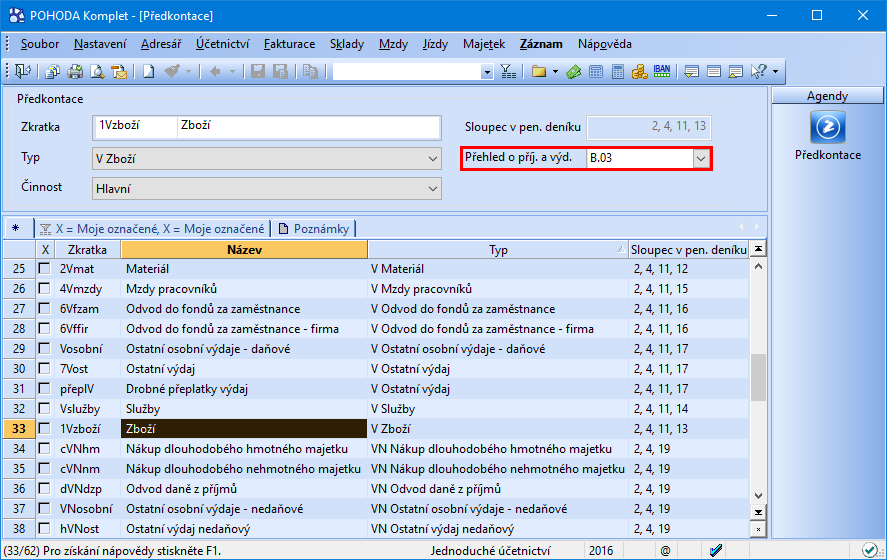The width and height of the screenshot is (887, 560).
Task: Open the Soubor menu
Action: click(40, 44)
